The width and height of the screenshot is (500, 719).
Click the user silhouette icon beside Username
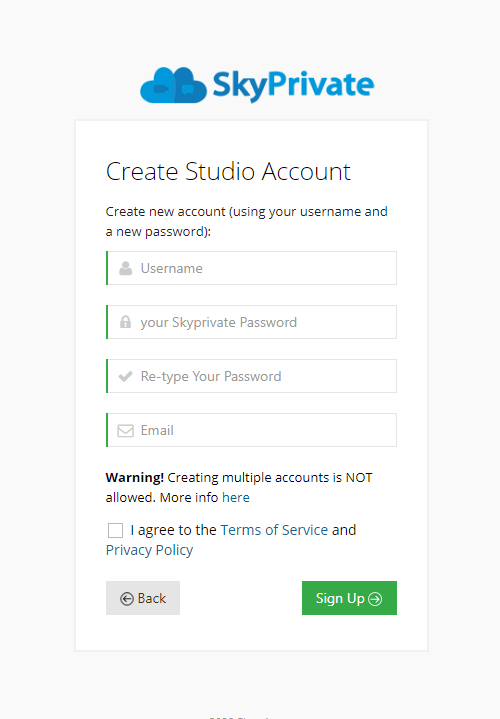click(125, 268)
